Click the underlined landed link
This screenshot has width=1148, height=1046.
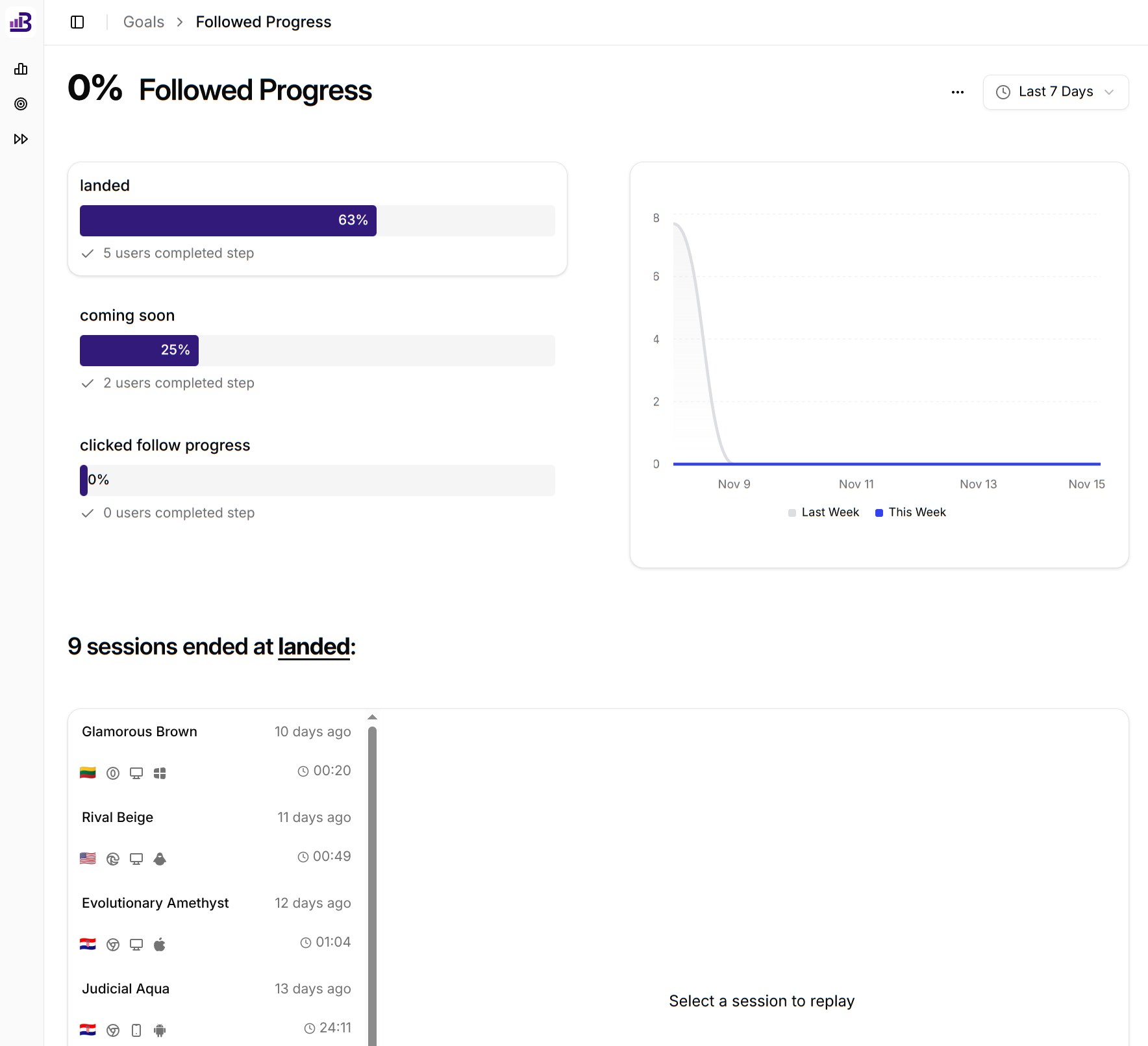(314, 647)
